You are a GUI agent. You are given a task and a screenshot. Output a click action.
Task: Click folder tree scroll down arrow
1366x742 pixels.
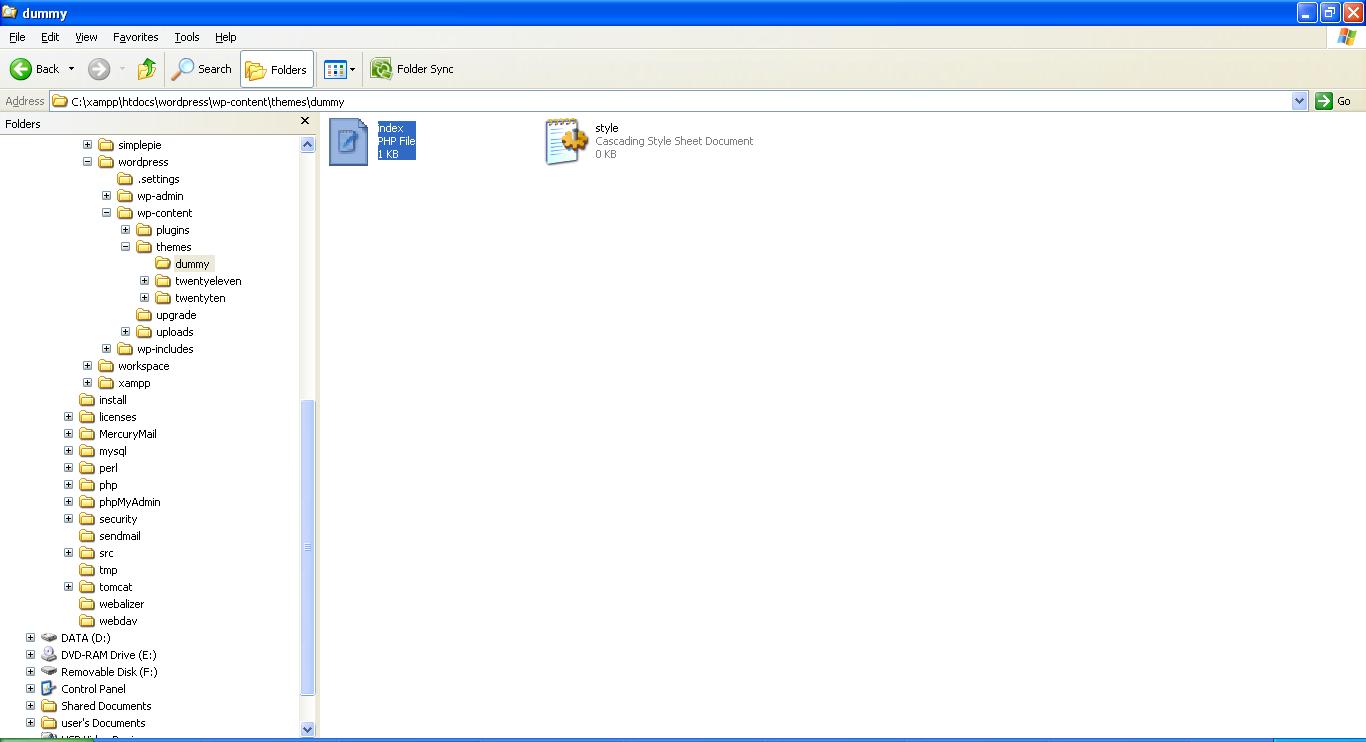(307, 729)
